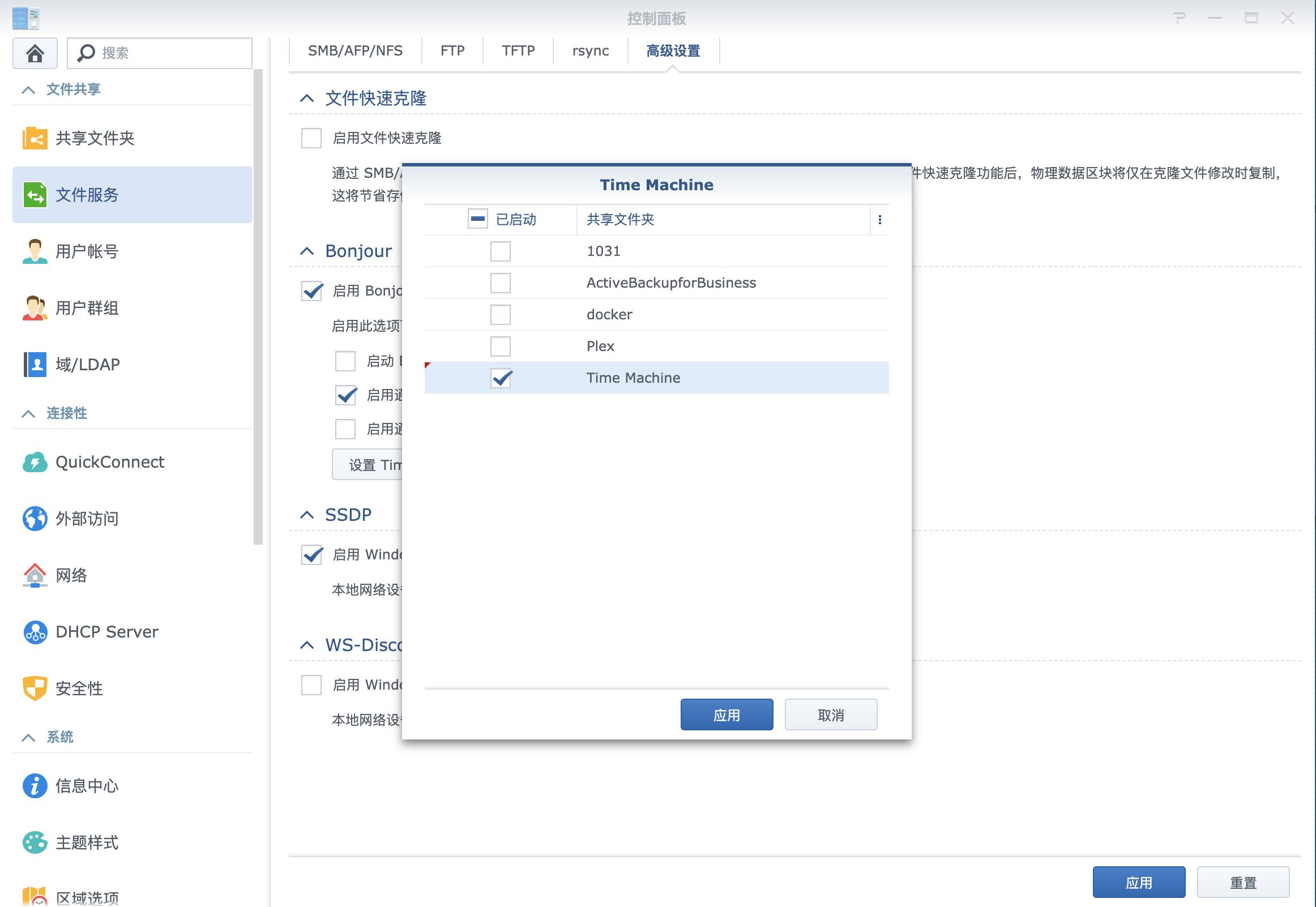Open 用户群组 settings
The width and height of the screenshot is (1316, 907).
pyautogui.click(x=87, y=308)
